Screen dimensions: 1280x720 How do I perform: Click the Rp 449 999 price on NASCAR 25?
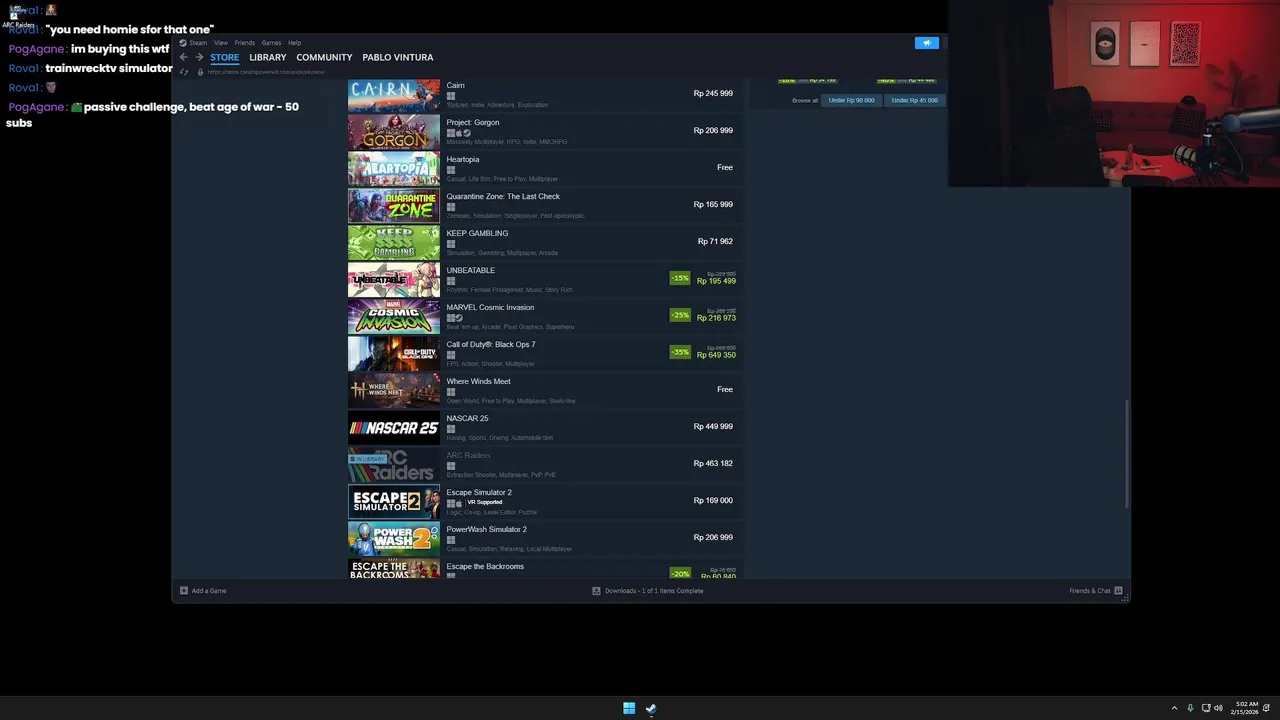click(x=713, y=426)
